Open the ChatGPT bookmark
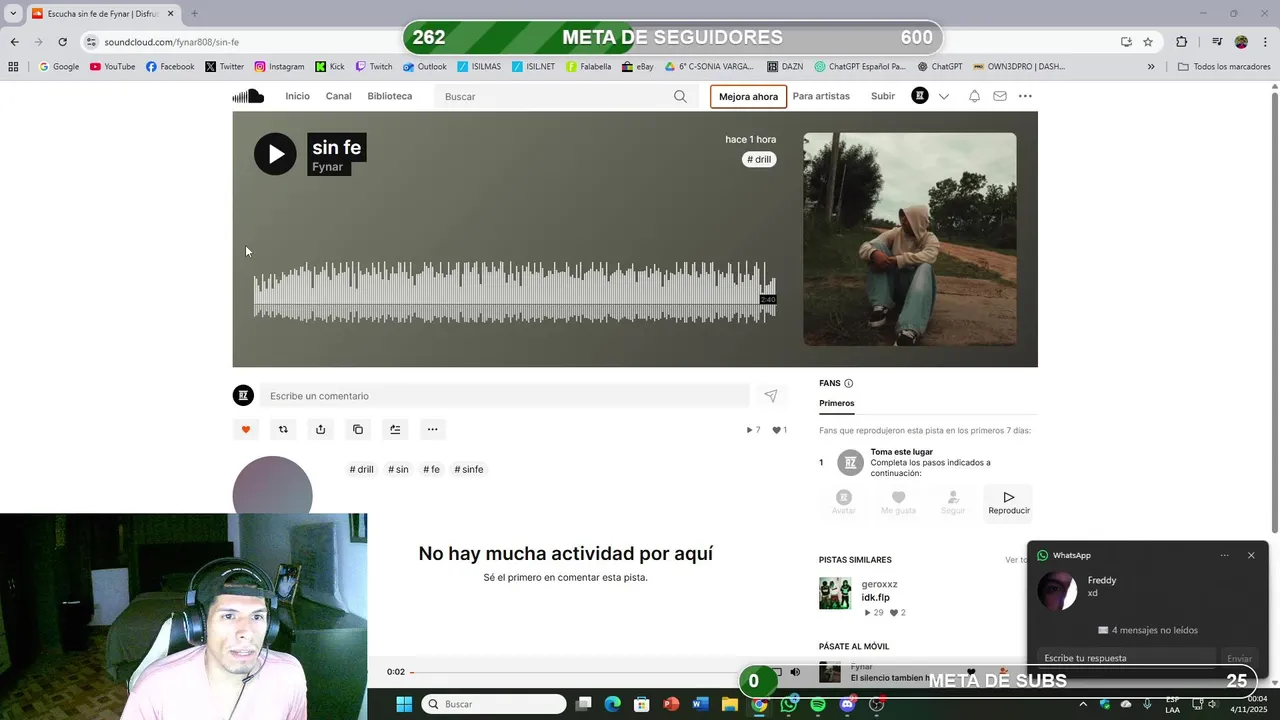 [x=939, y=67]
